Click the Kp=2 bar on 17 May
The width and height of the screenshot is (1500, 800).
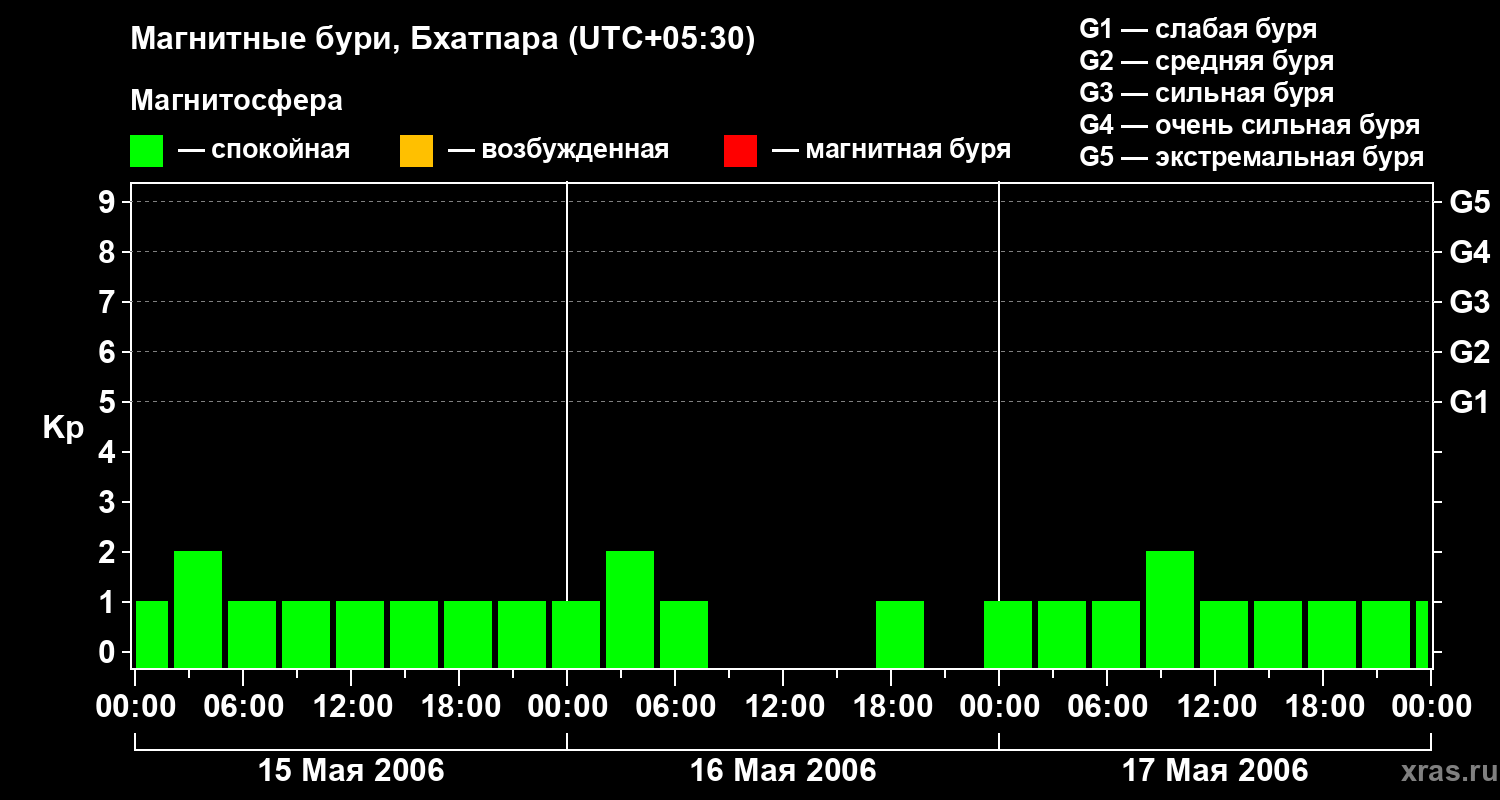(x=1170, y=609)
